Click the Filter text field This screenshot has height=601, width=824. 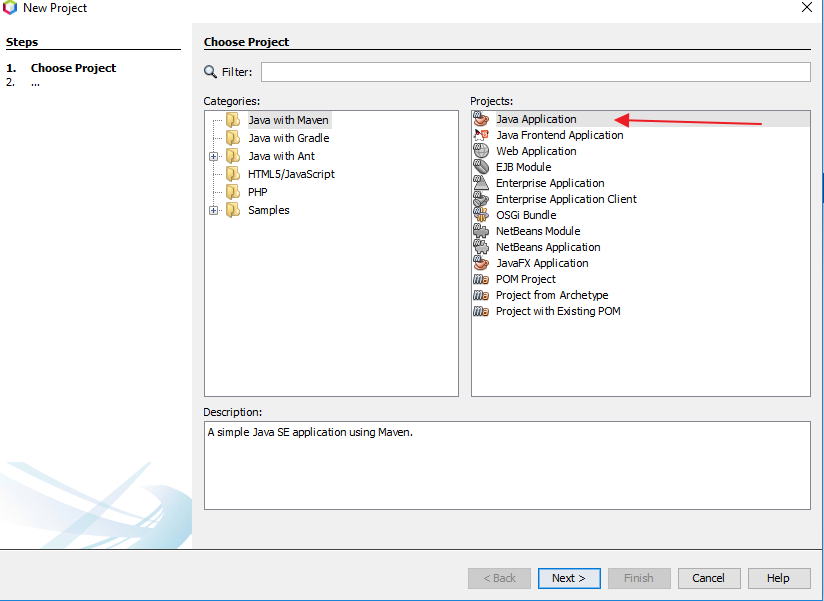tap(535, 72)
